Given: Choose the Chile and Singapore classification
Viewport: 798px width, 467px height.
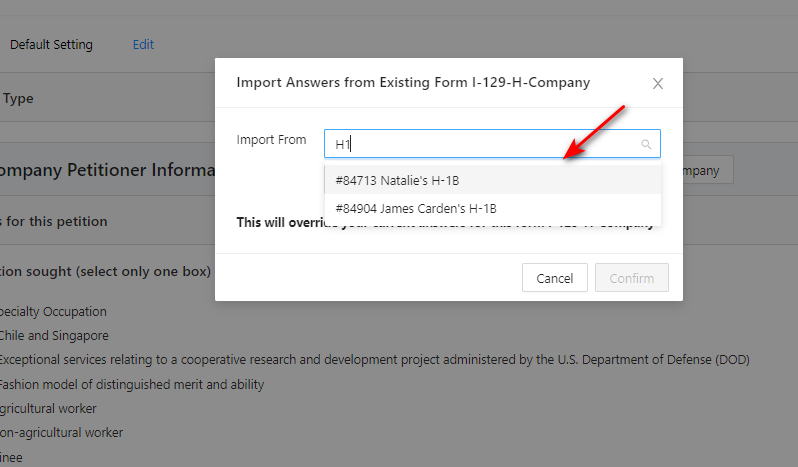Looking at the screenshot, I should pos(54,336).
